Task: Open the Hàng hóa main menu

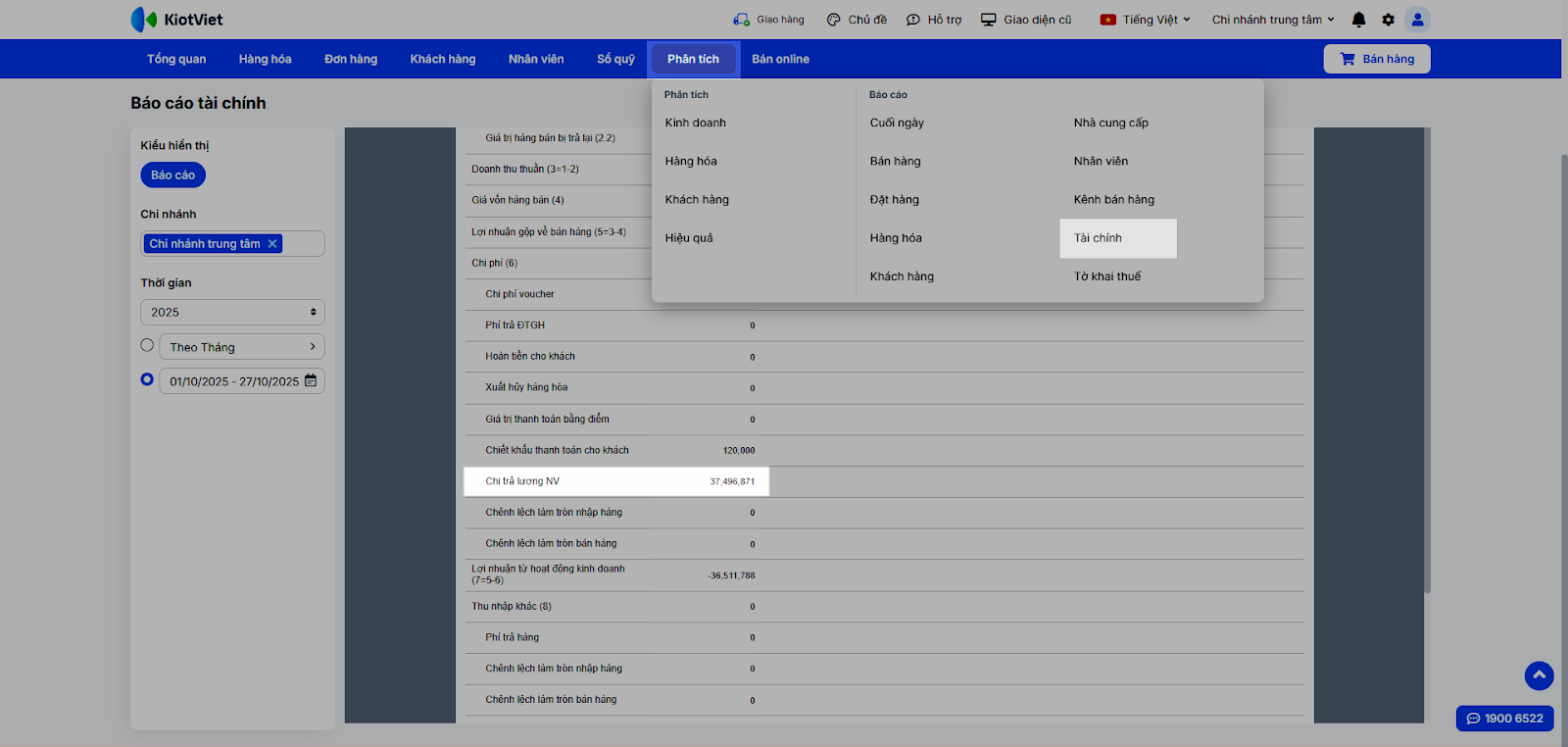Action: click(x=266, y=59)
